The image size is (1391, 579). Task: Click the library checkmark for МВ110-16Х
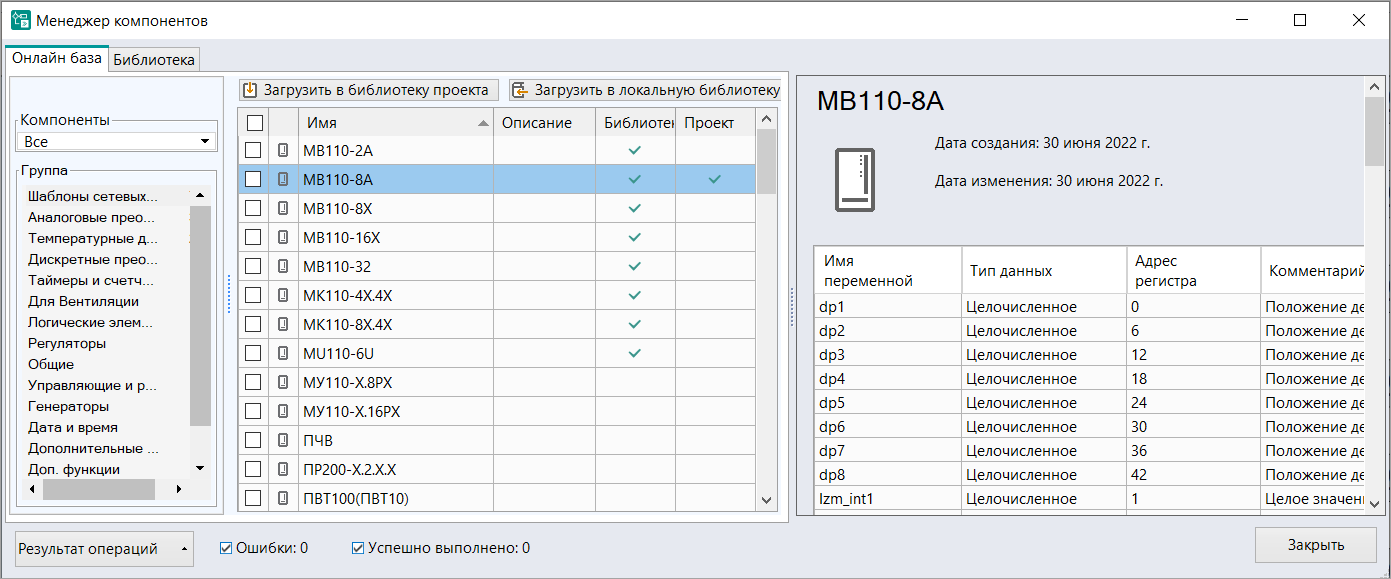(x=634, y=237)
